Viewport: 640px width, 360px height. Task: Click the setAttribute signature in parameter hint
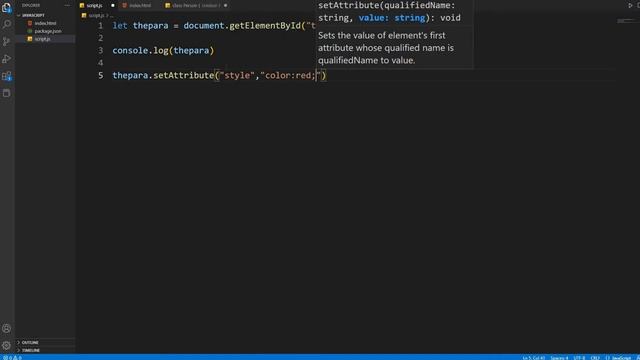(389, 11)
